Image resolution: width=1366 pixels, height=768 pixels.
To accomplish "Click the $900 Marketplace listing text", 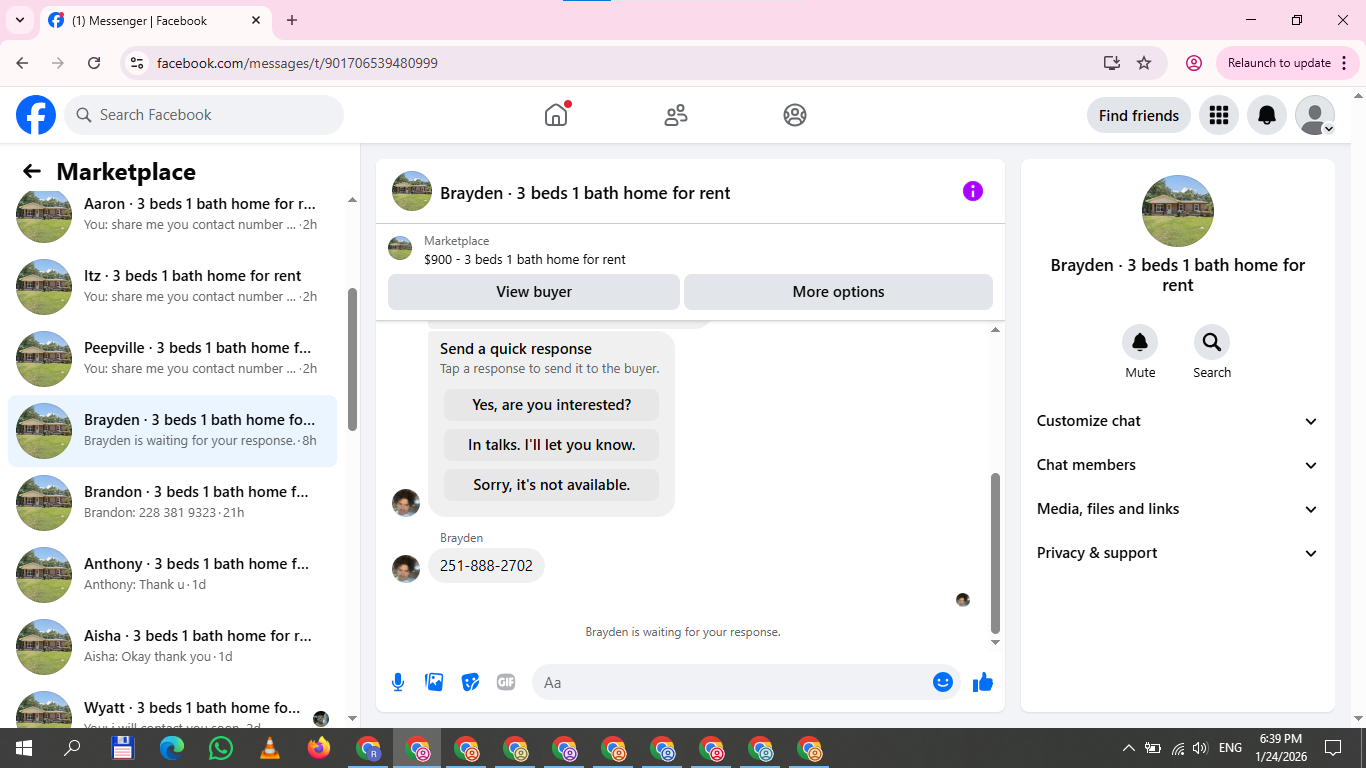I will pyautogui.click(x=525, y=259).
